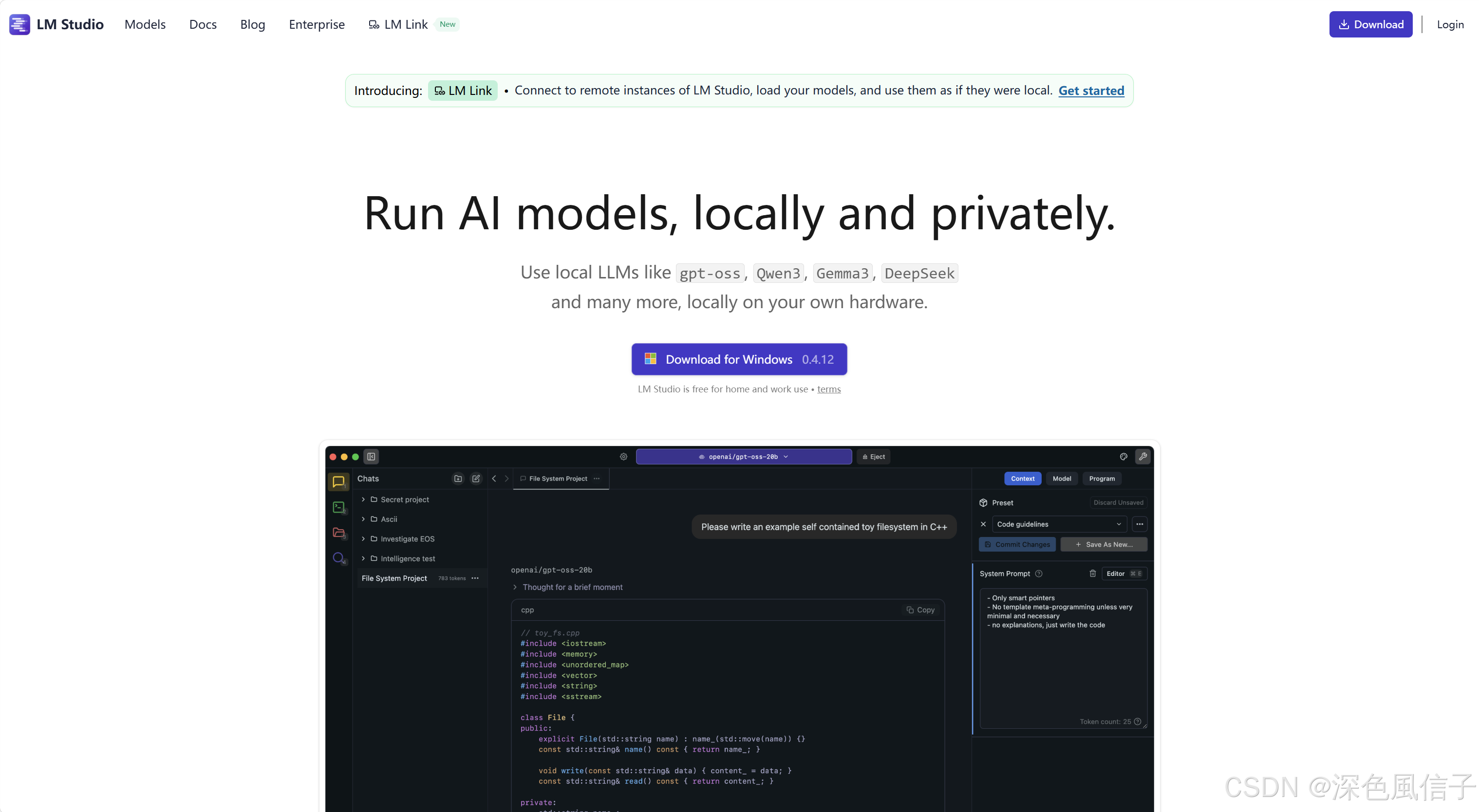This screenshot has width=1479, height=812.
Task: Switch to the Context tab
Action: coord(1023,479)
